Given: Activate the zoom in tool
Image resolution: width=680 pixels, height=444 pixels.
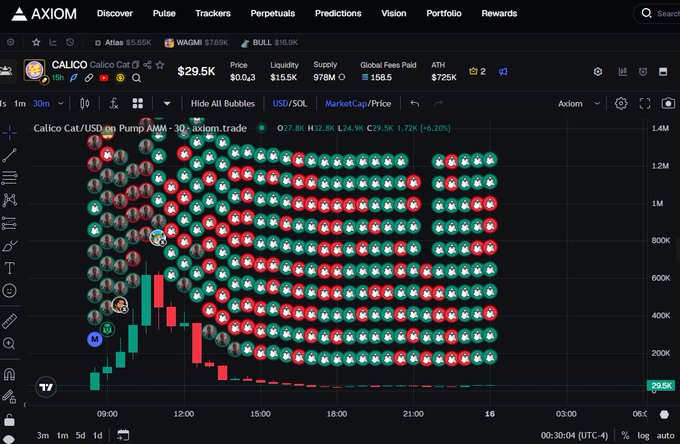Looking at the screenshot, I should (10, 344).
